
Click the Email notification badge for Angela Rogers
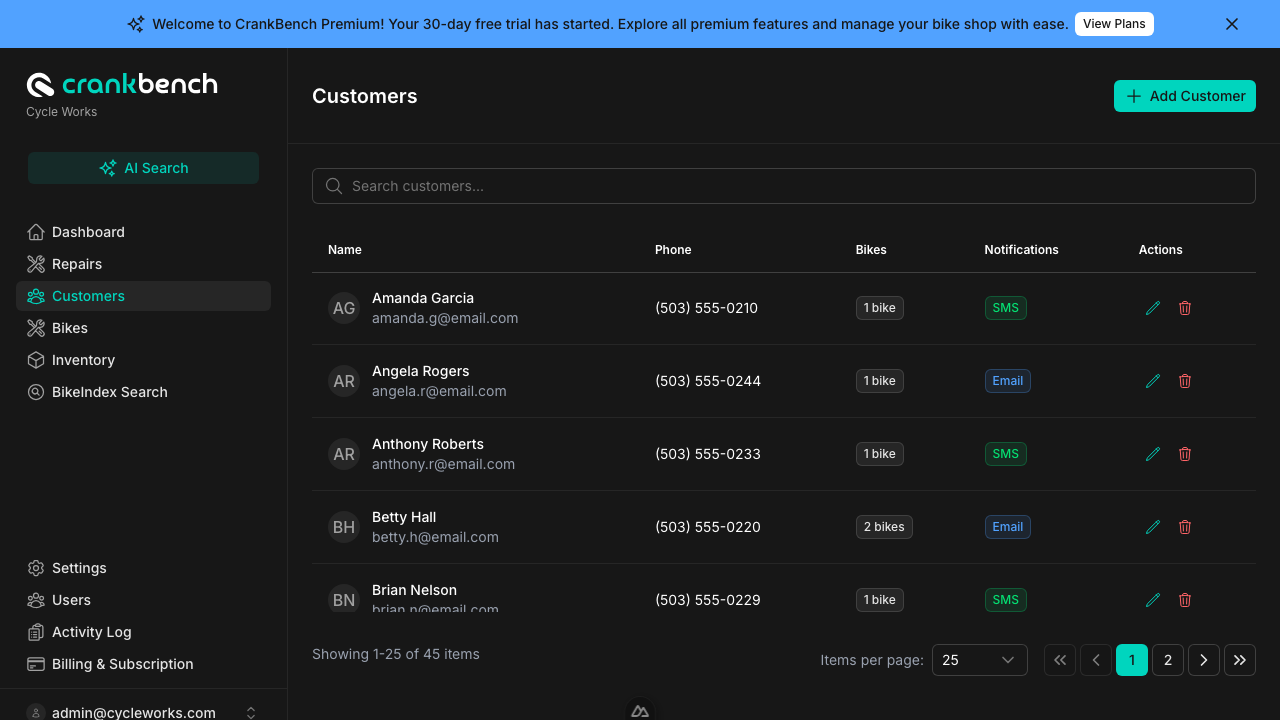point(1007,381)
